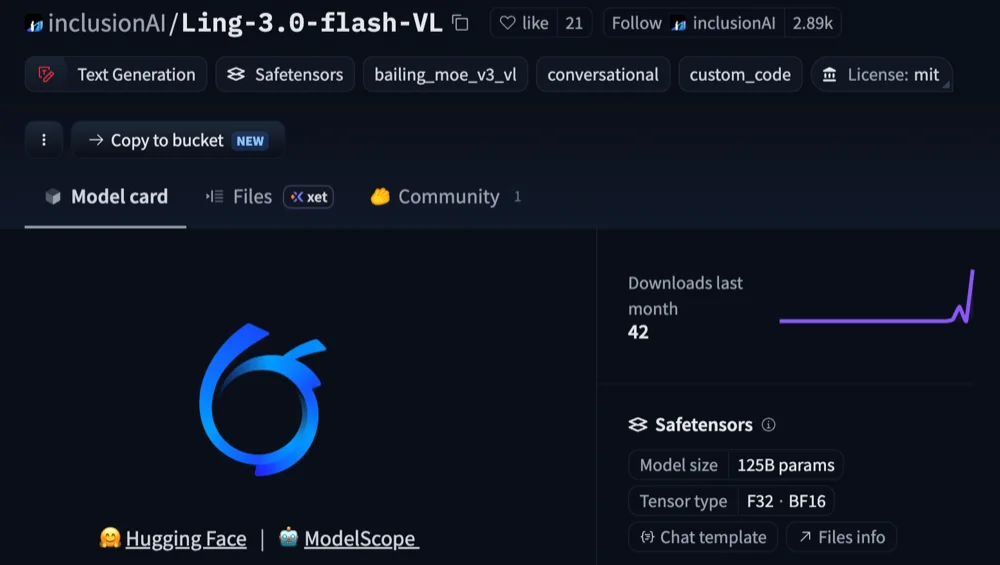Click the inclusionAI avatar beside the title
The height and width of the screenshot is (565, 1000).
tap(34, 25)
